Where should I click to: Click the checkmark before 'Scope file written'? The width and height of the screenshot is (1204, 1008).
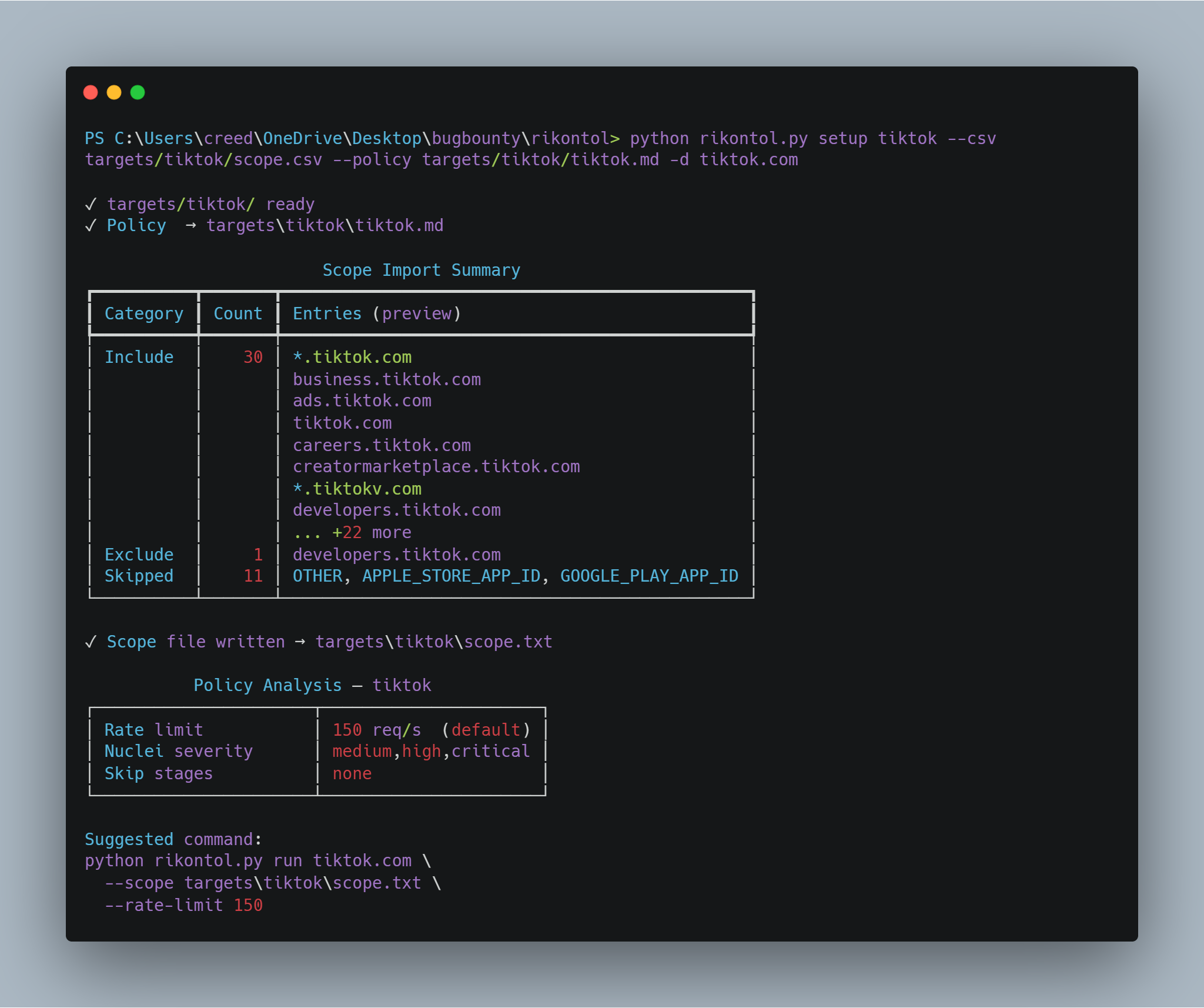point(91,642)
